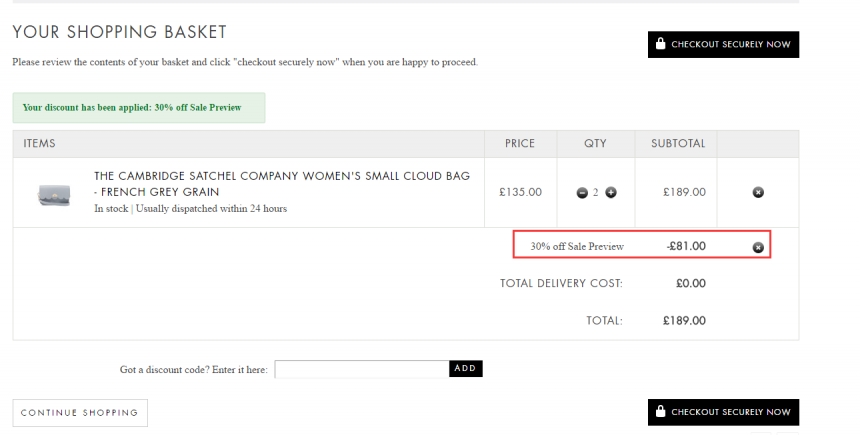Select the £135.00 price text

click(520, 192)
